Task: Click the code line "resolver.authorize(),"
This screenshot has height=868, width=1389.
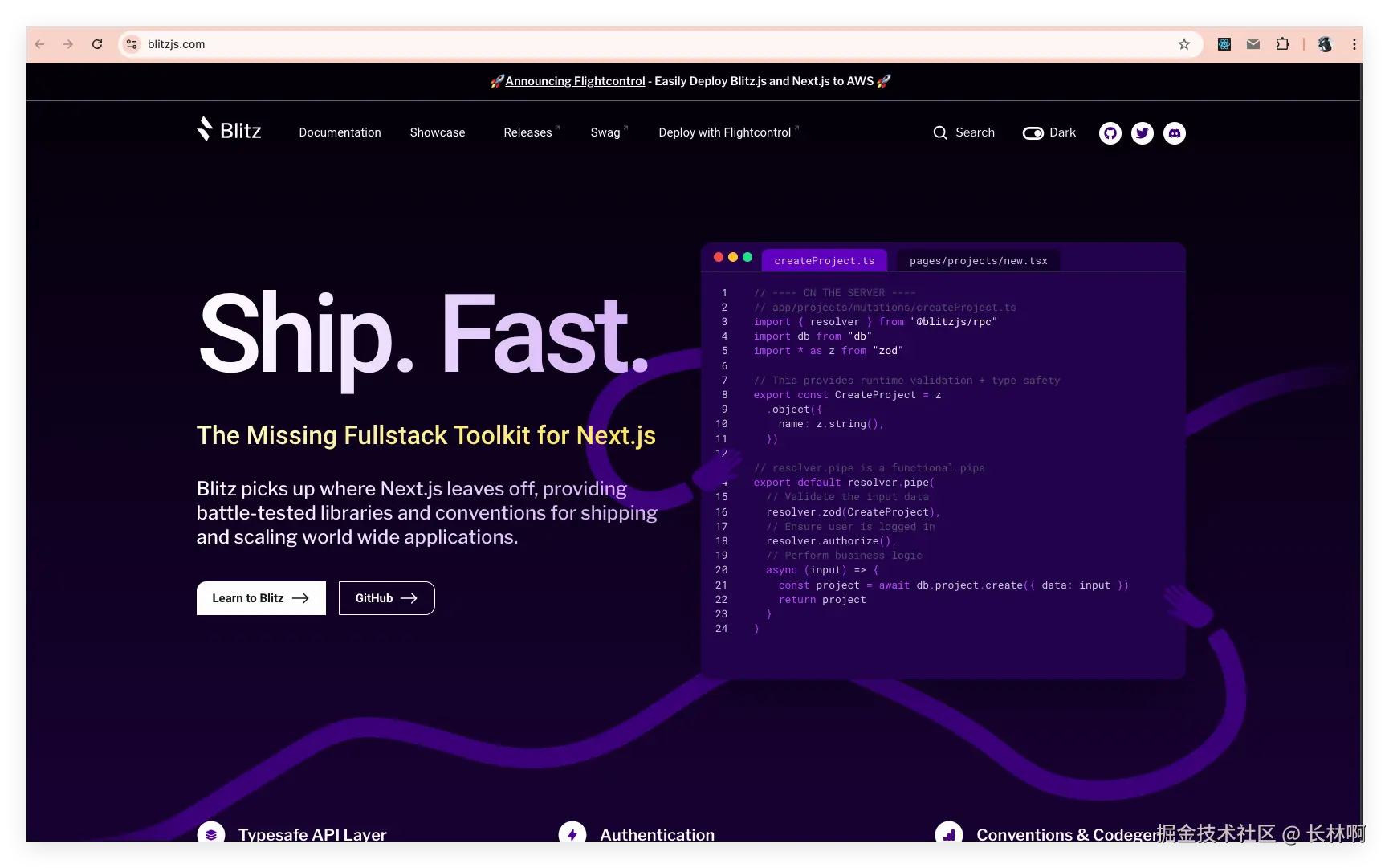Action: click(x=831, y=541)
